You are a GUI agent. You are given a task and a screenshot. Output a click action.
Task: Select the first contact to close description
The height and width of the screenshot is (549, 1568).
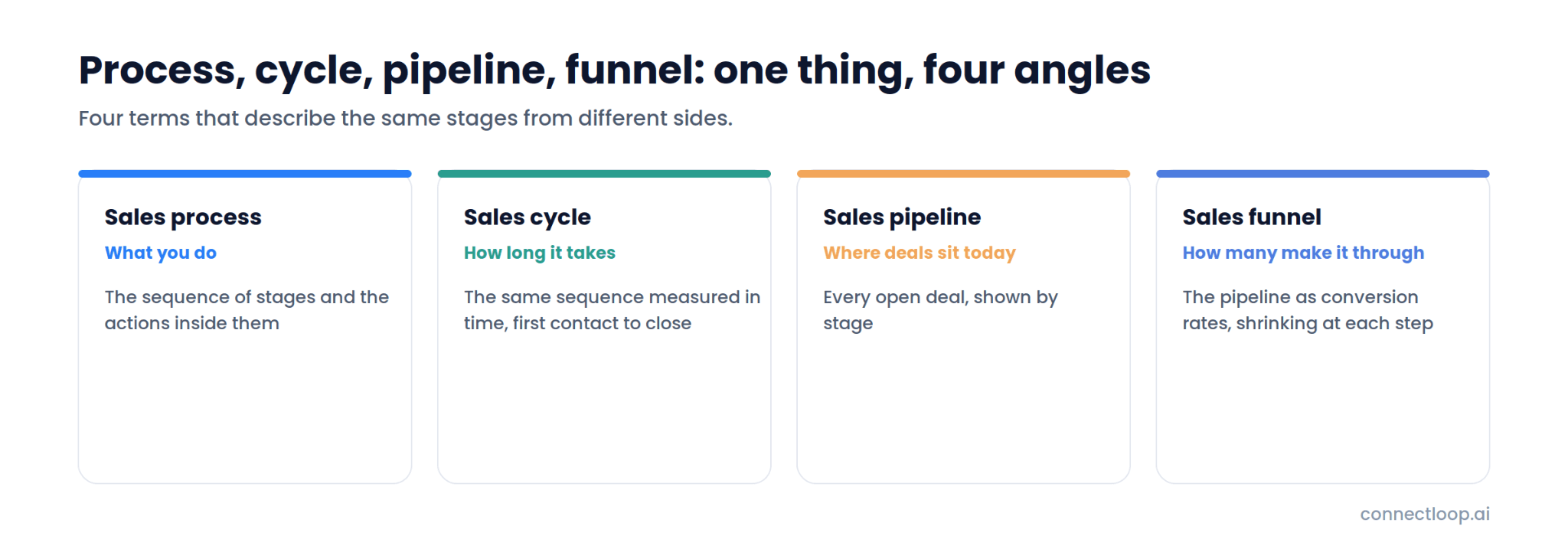pyautogui.click(x=612, y=310)
